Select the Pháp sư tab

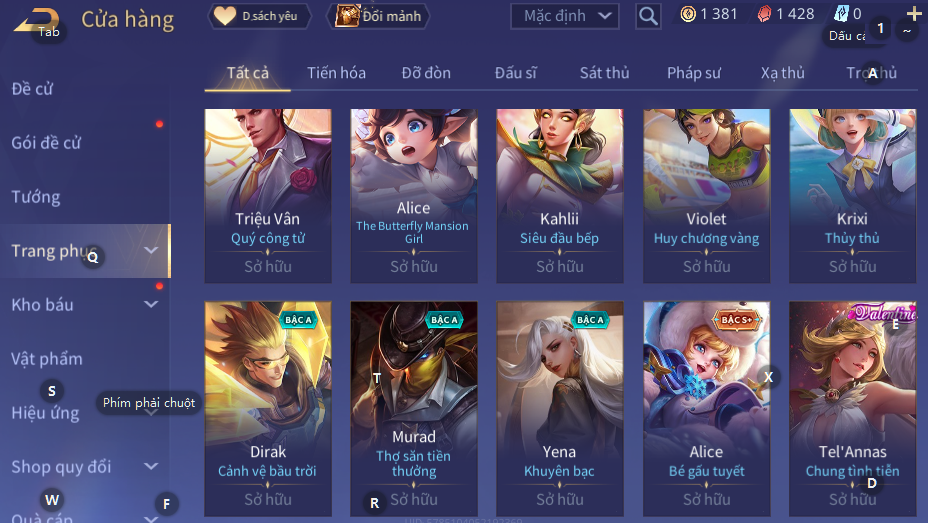tap(694, 73)
